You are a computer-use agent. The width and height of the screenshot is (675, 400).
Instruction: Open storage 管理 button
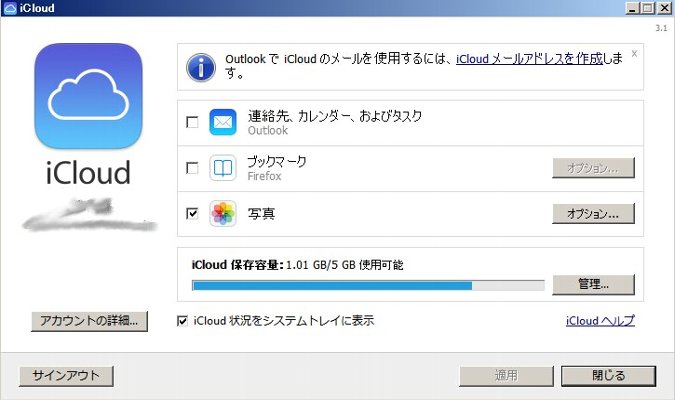coord(593,284)
